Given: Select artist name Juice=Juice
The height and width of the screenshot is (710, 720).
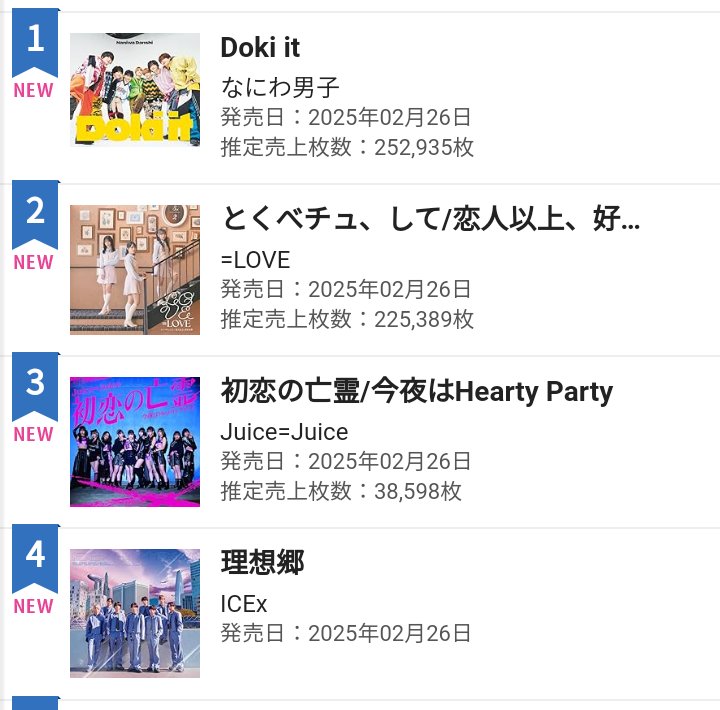Looking at the screenshot, I should coord(284,432).
